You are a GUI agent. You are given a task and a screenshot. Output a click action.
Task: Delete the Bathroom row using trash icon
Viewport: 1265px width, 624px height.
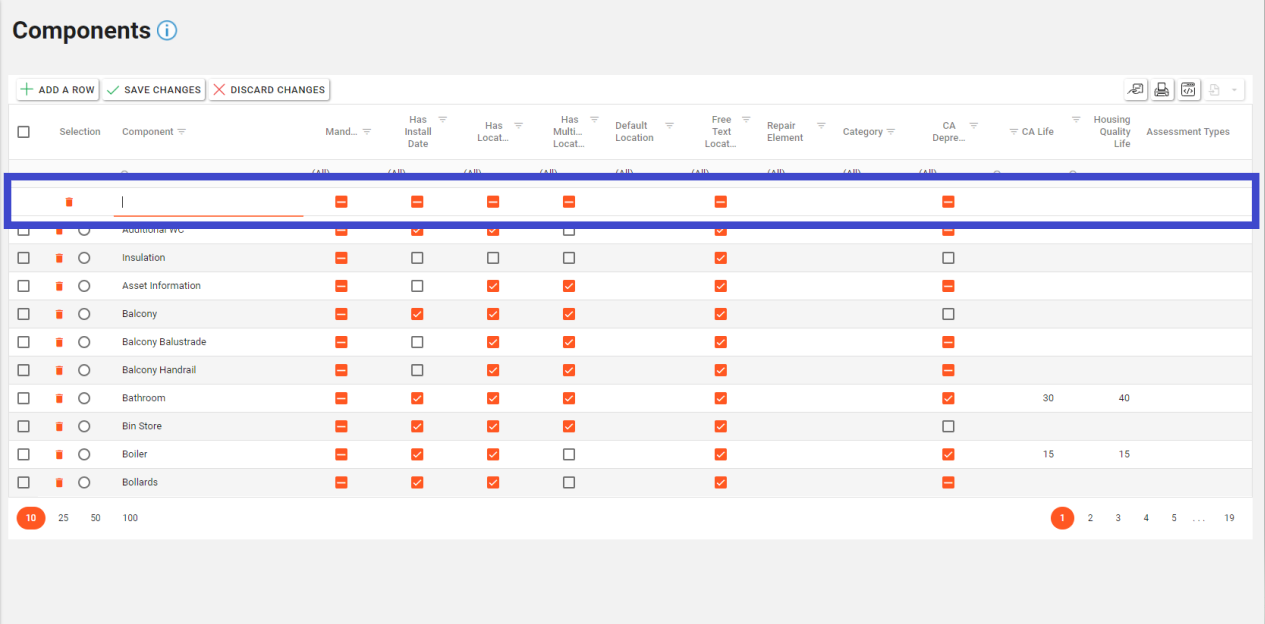(59, 398)
